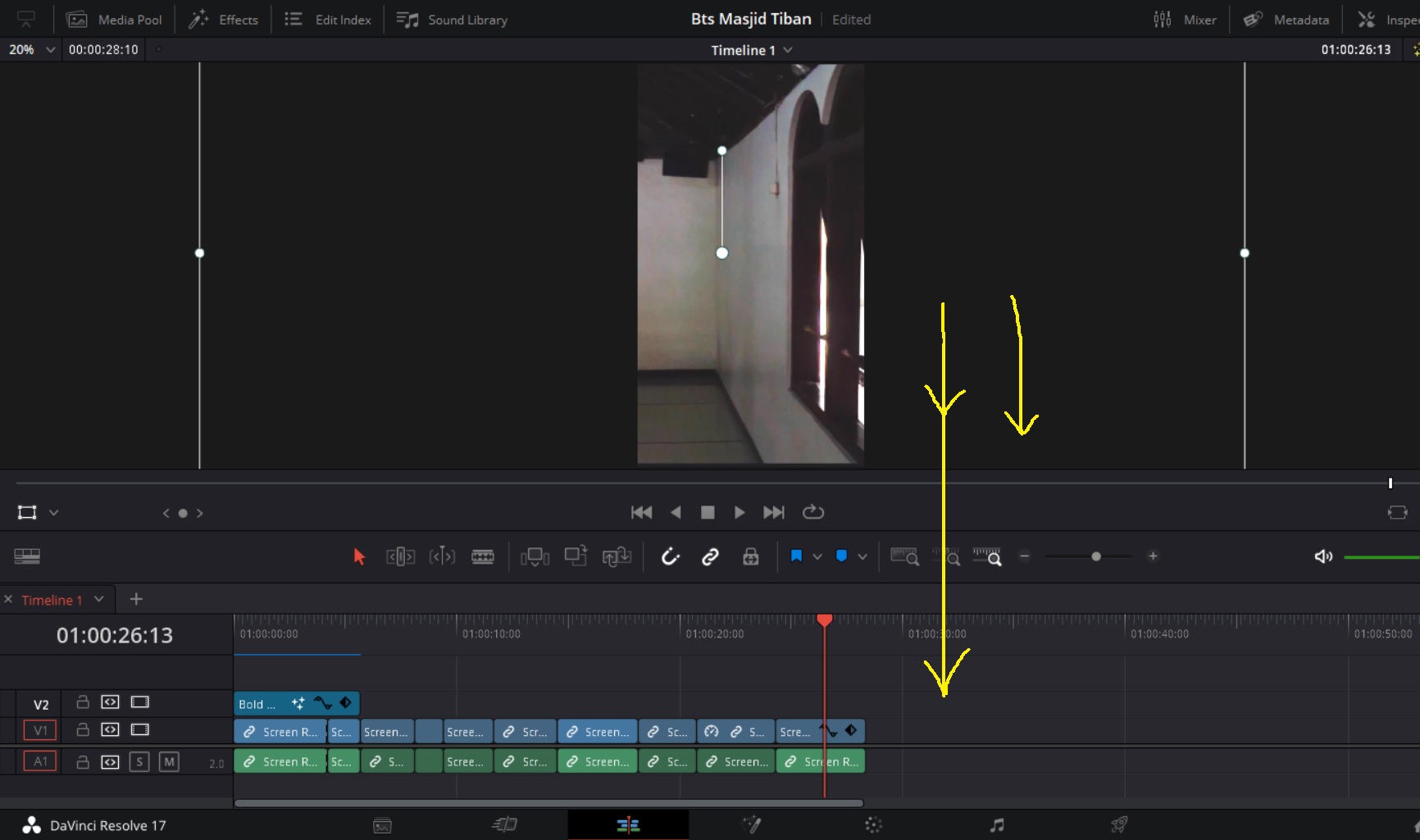Screen dimensions: 1420x840
Task: Mute the A1 audio track
Action: coord(169,762)
